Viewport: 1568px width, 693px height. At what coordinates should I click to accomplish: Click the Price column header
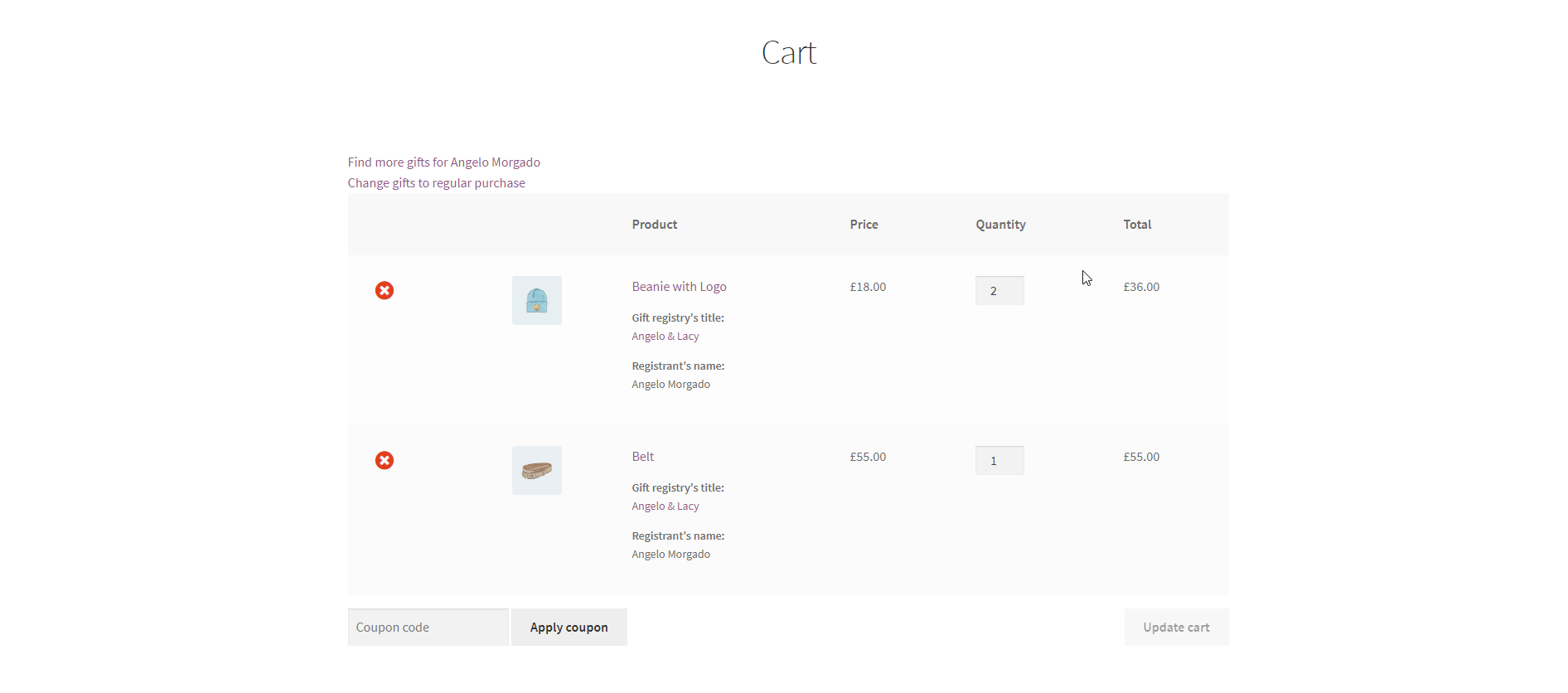pos(864,225)
